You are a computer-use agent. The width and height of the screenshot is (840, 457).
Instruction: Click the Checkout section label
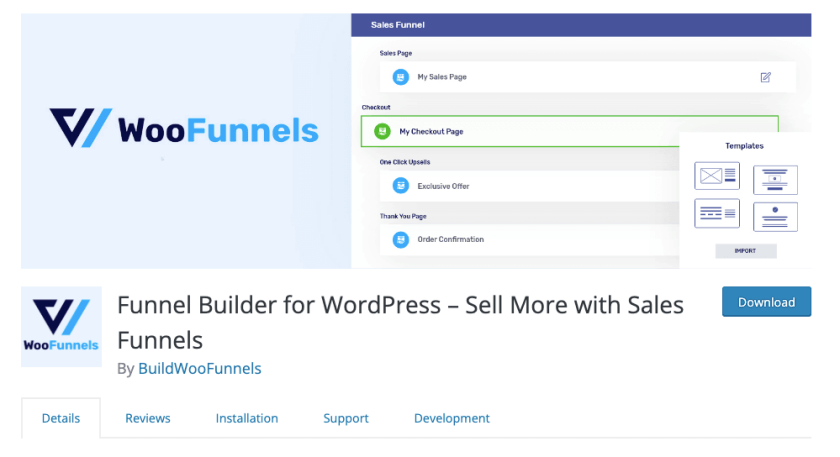click(376, 107)
